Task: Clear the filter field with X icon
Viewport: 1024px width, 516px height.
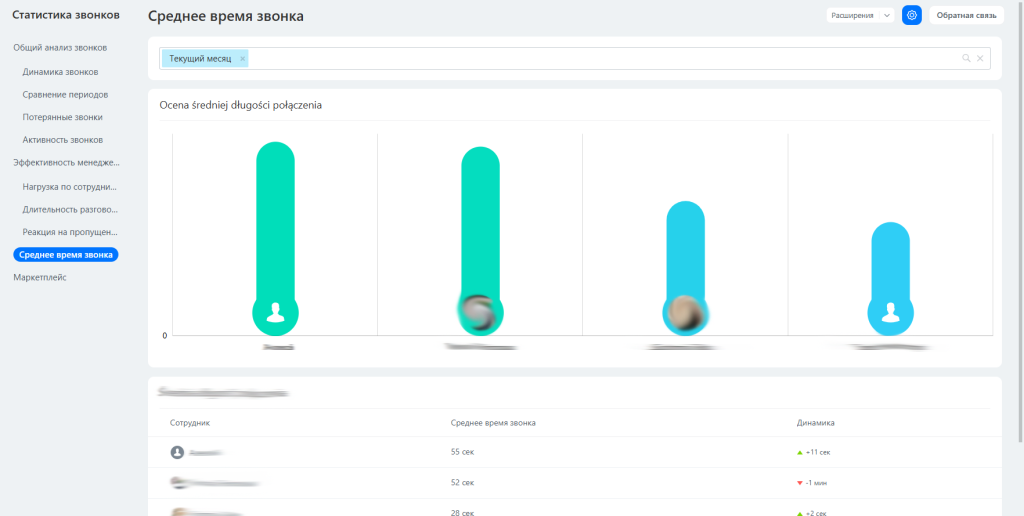Action: pos(980,59)
